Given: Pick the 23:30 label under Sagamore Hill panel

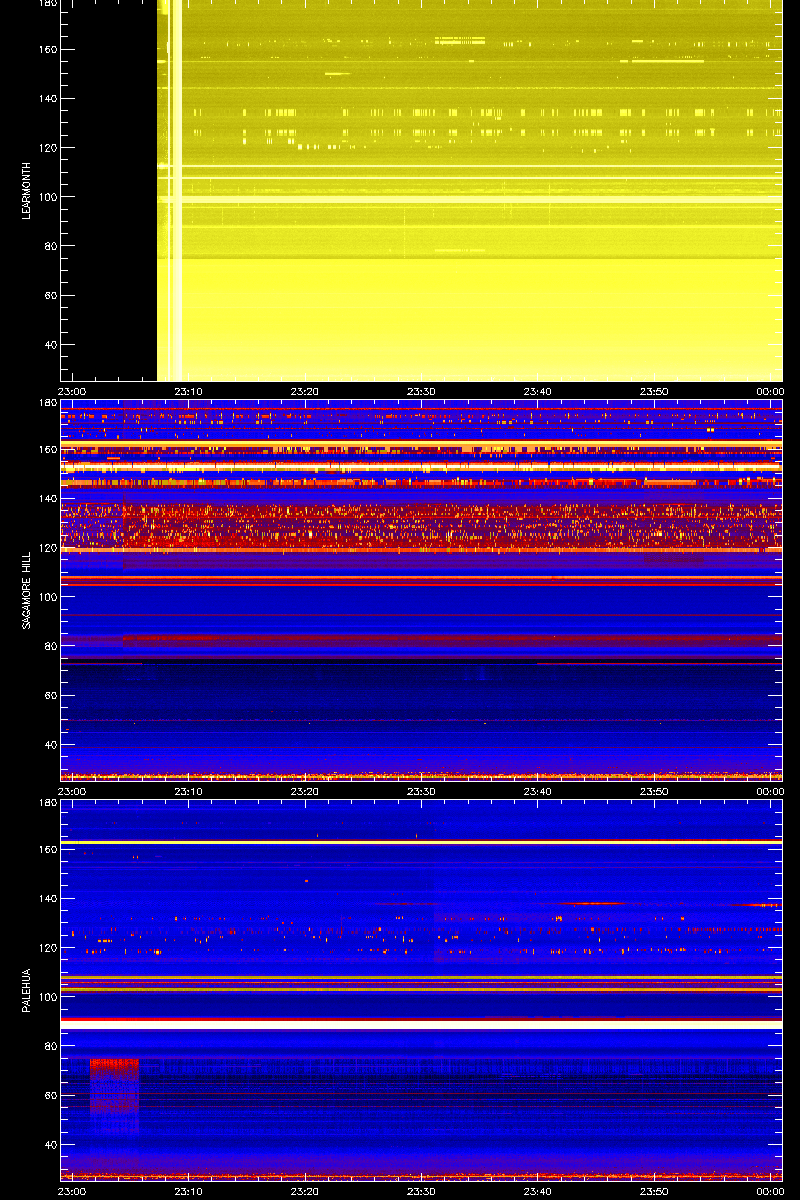Looking at the screenshot, I should pos(421,791).
